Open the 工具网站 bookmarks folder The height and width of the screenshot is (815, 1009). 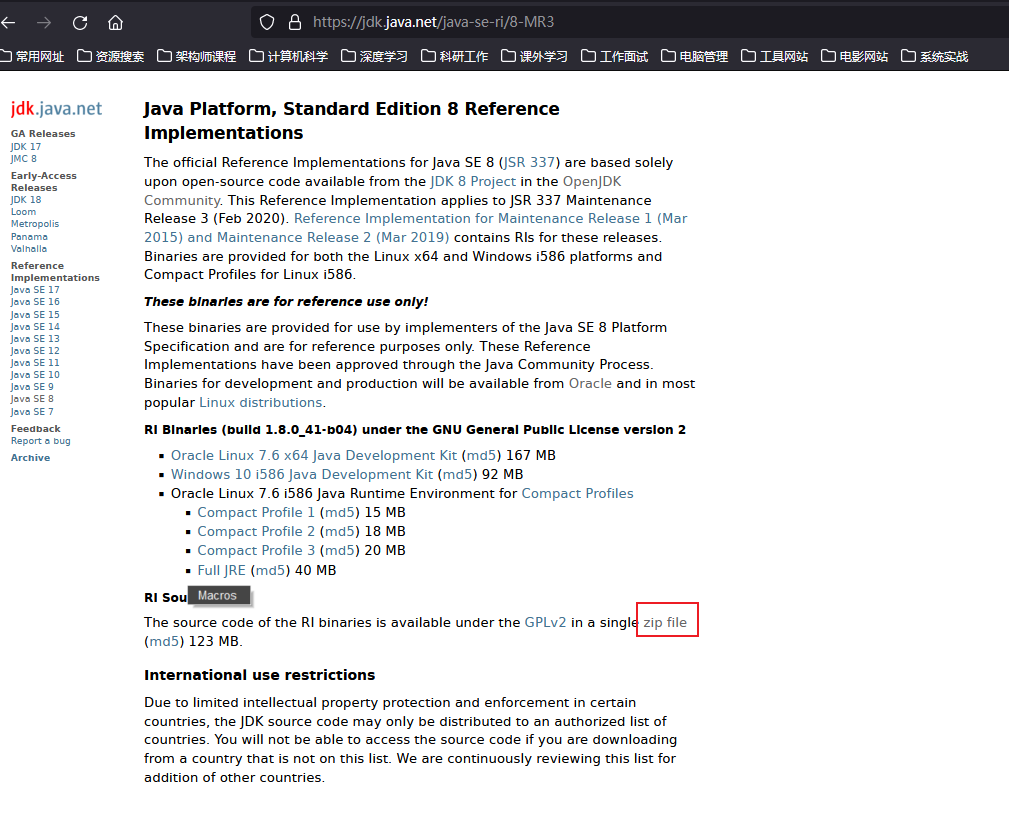click(x=774, y=57)
